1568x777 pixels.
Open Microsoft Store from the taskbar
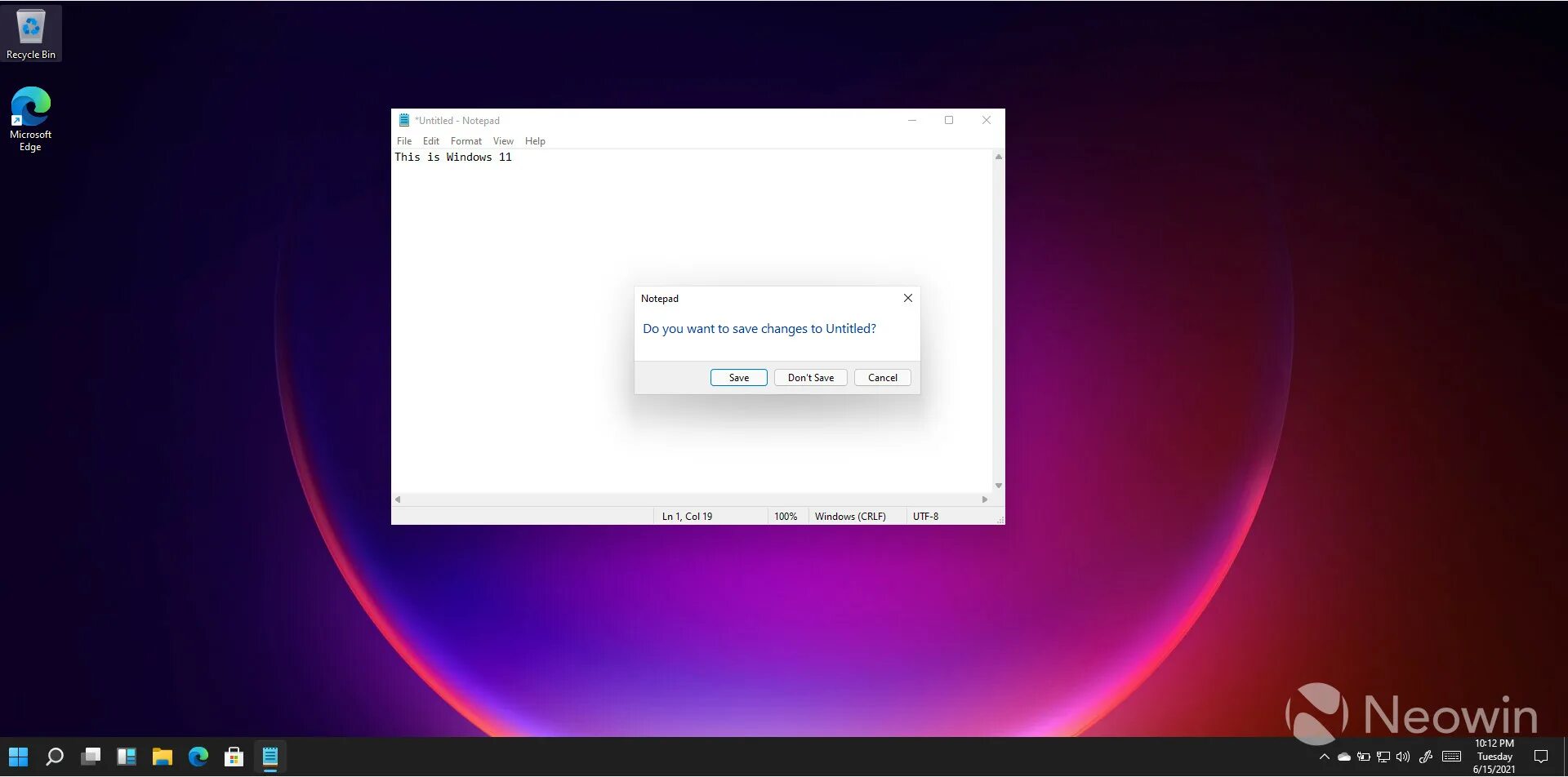(x=234, y=757)
